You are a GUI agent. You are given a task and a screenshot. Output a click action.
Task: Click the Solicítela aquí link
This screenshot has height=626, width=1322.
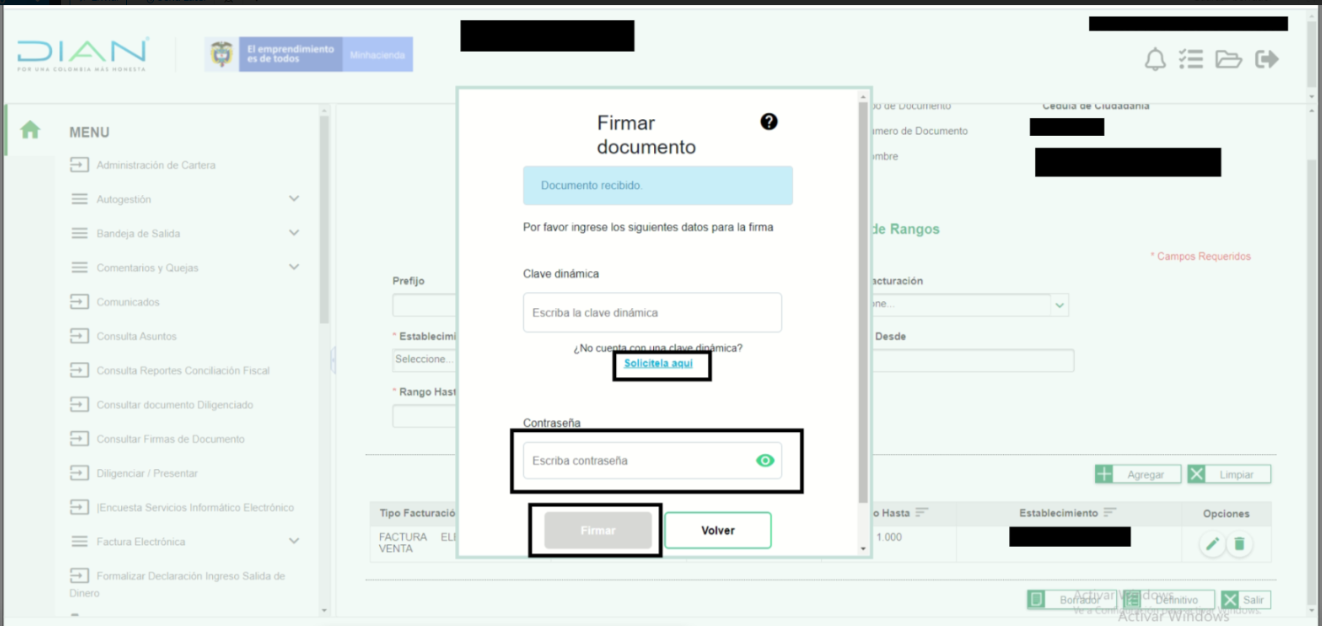658,363
